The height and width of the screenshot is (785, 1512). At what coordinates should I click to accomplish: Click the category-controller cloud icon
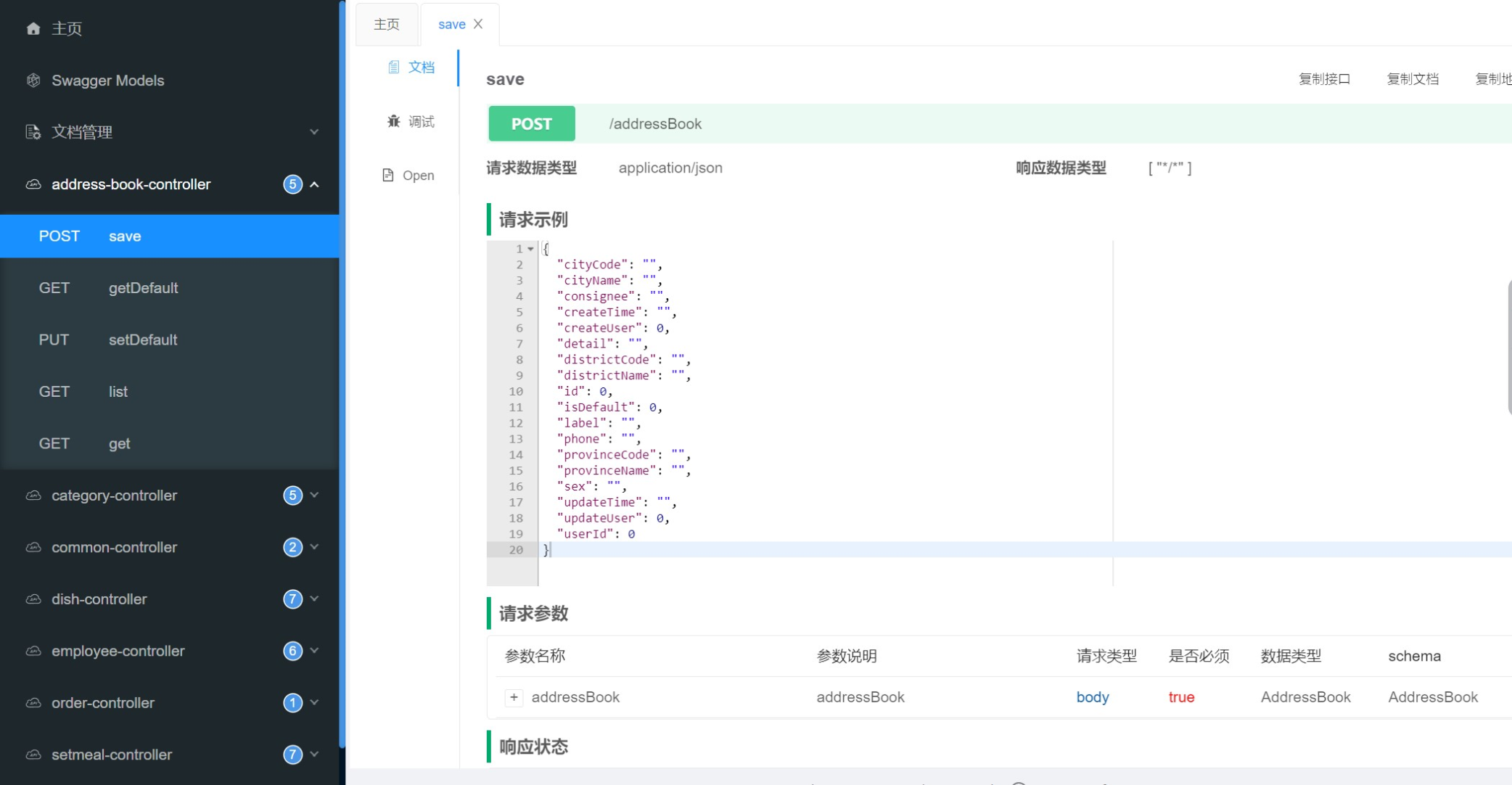33,496
